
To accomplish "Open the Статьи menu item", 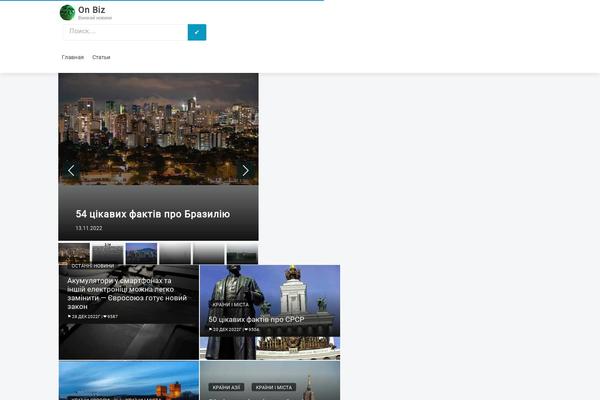I will (x=101, y=57).
